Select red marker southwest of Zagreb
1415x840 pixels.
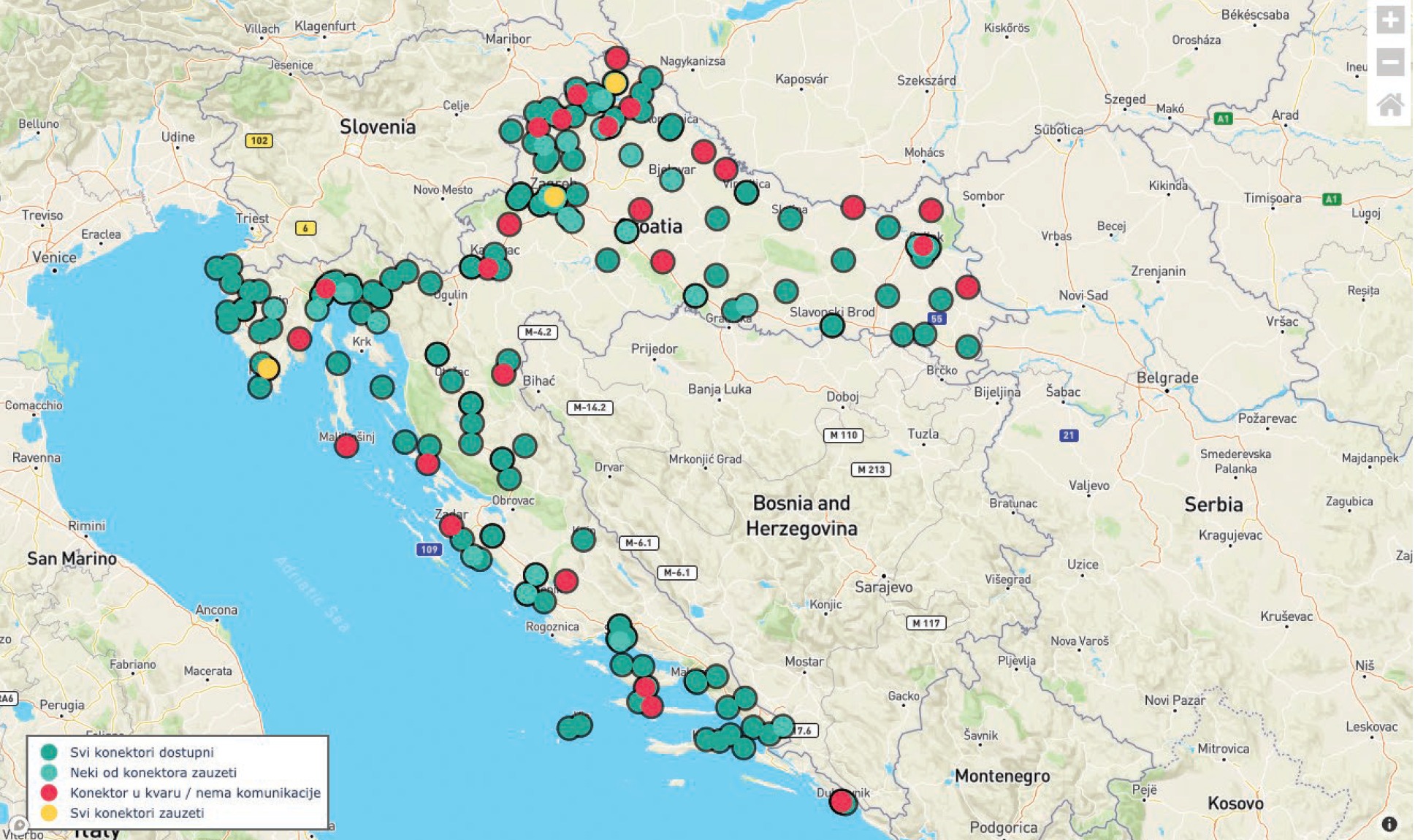tap(509, 224)
